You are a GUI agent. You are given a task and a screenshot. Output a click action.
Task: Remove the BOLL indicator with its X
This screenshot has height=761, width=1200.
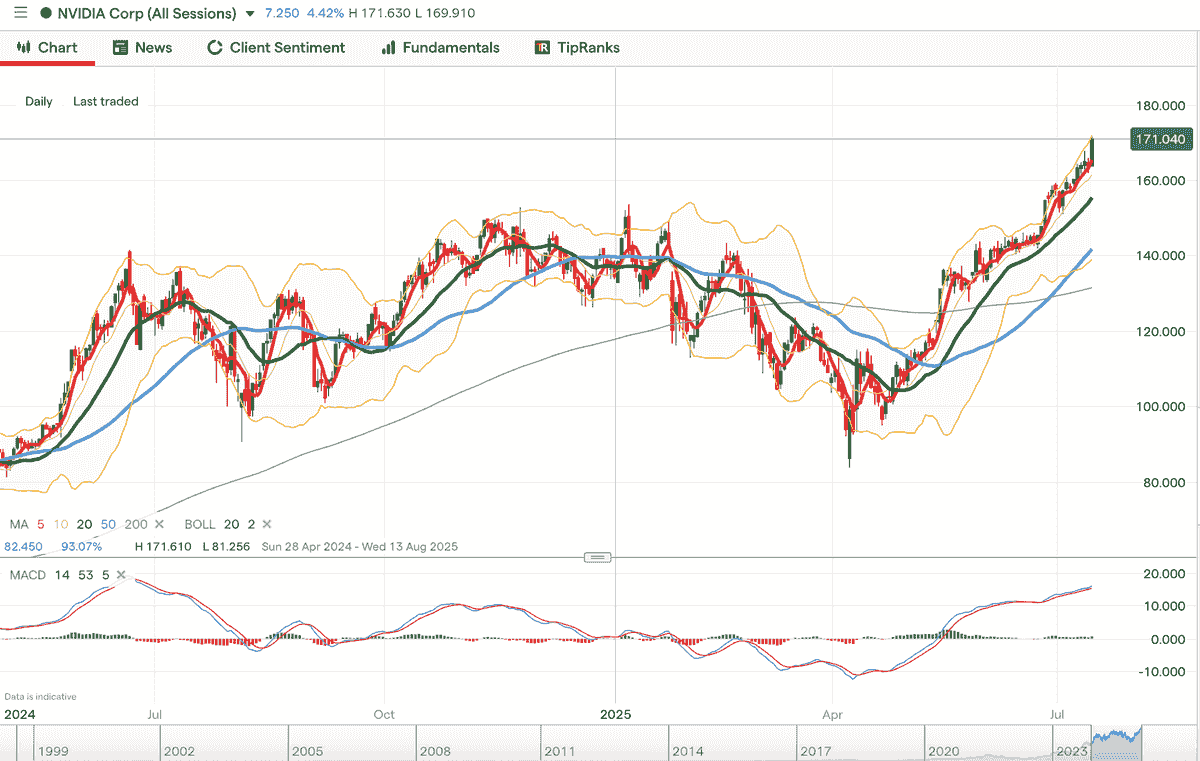(x=266, y=524)
